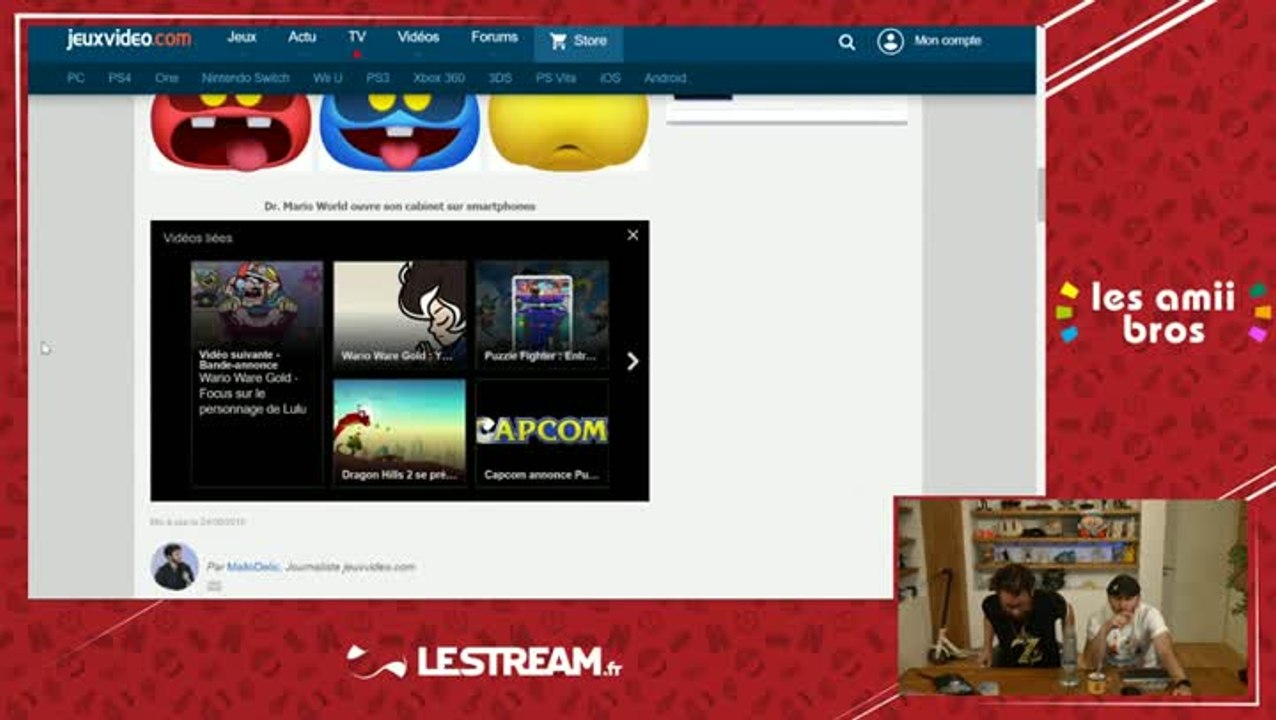Click the author avatar picture
The image size is (1276, 720).
(175, 567)
